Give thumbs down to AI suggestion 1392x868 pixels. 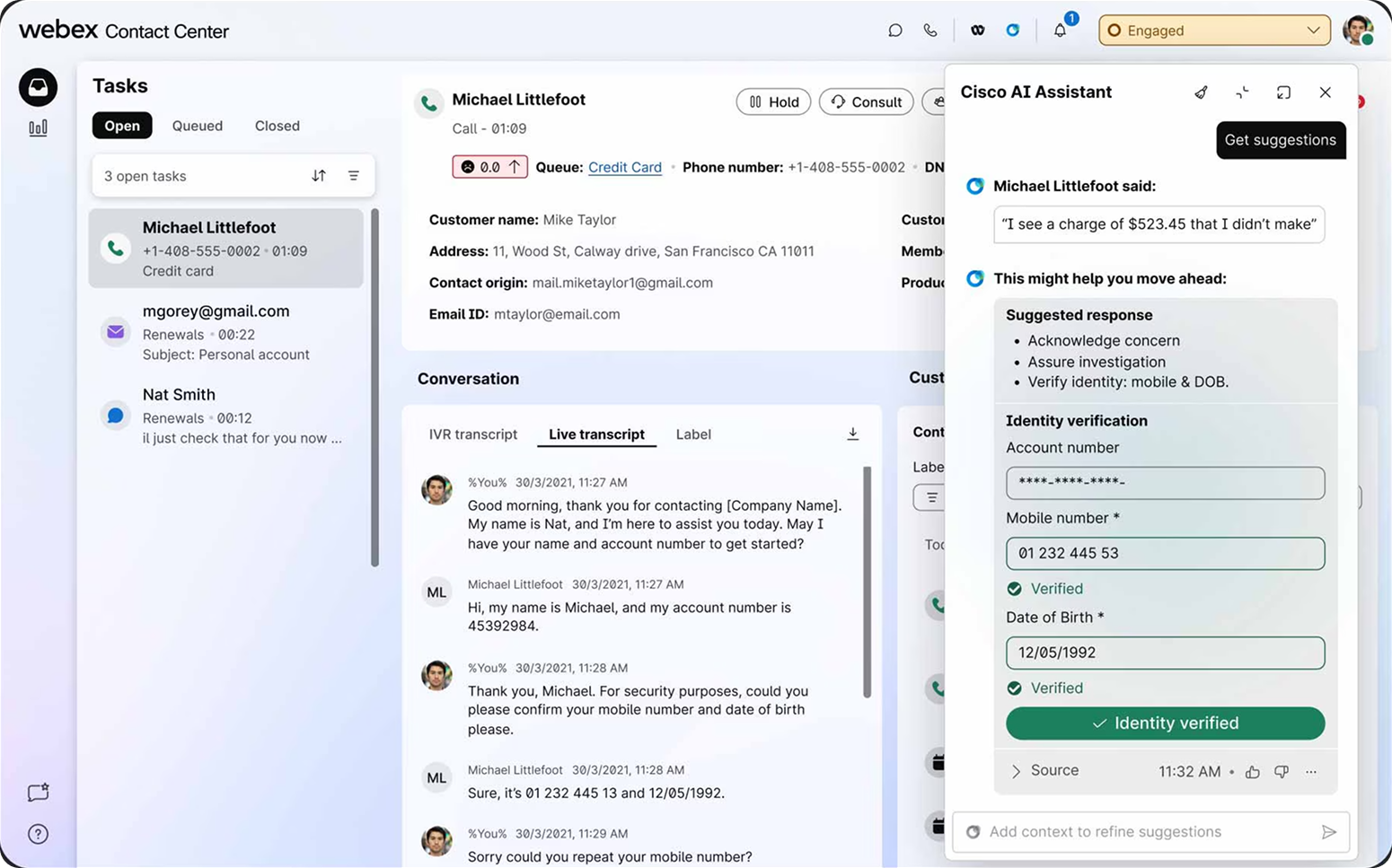(x=1282, y=772)
